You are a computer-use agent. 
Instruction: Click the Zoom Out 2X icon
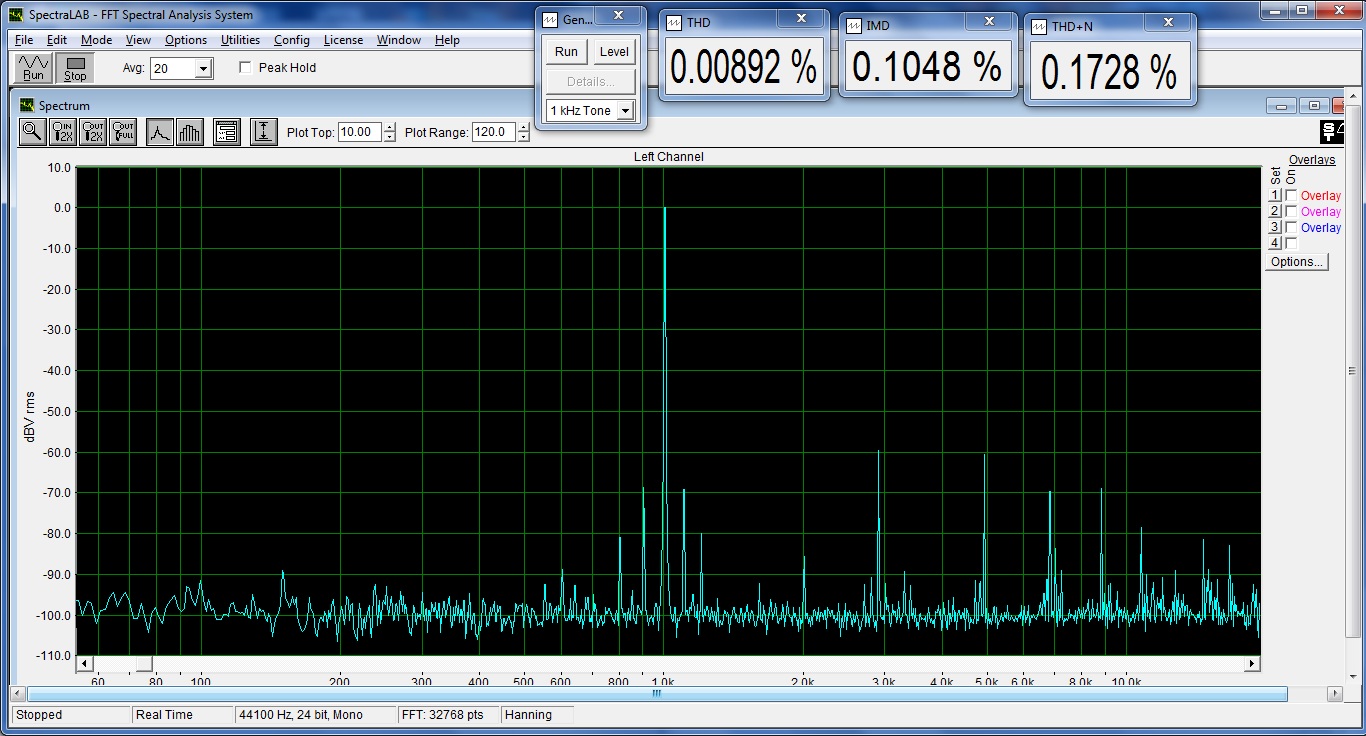[x=93, y=132]
